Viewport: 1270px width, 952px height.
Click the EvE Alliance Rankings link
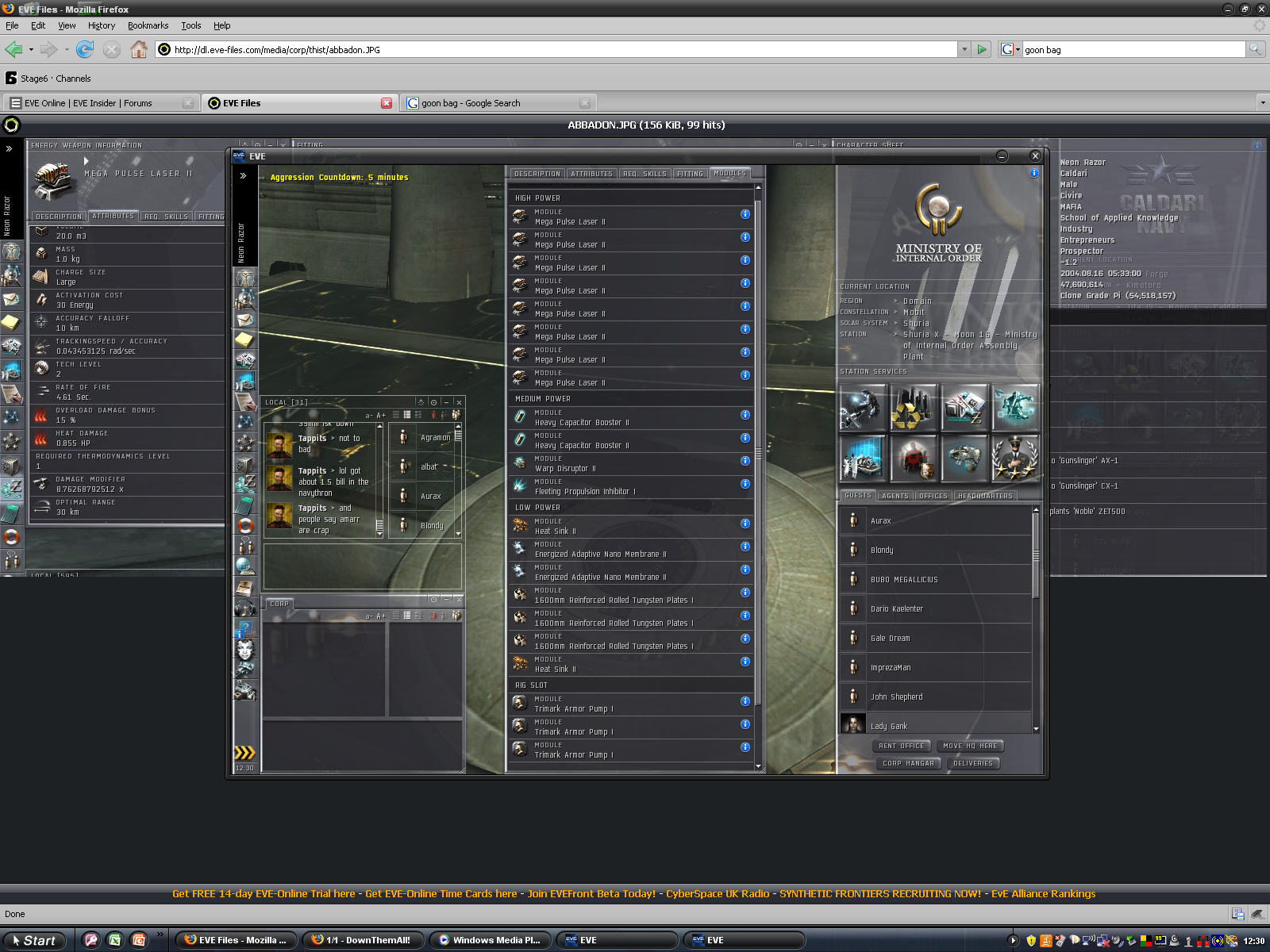click(1043, 893)
